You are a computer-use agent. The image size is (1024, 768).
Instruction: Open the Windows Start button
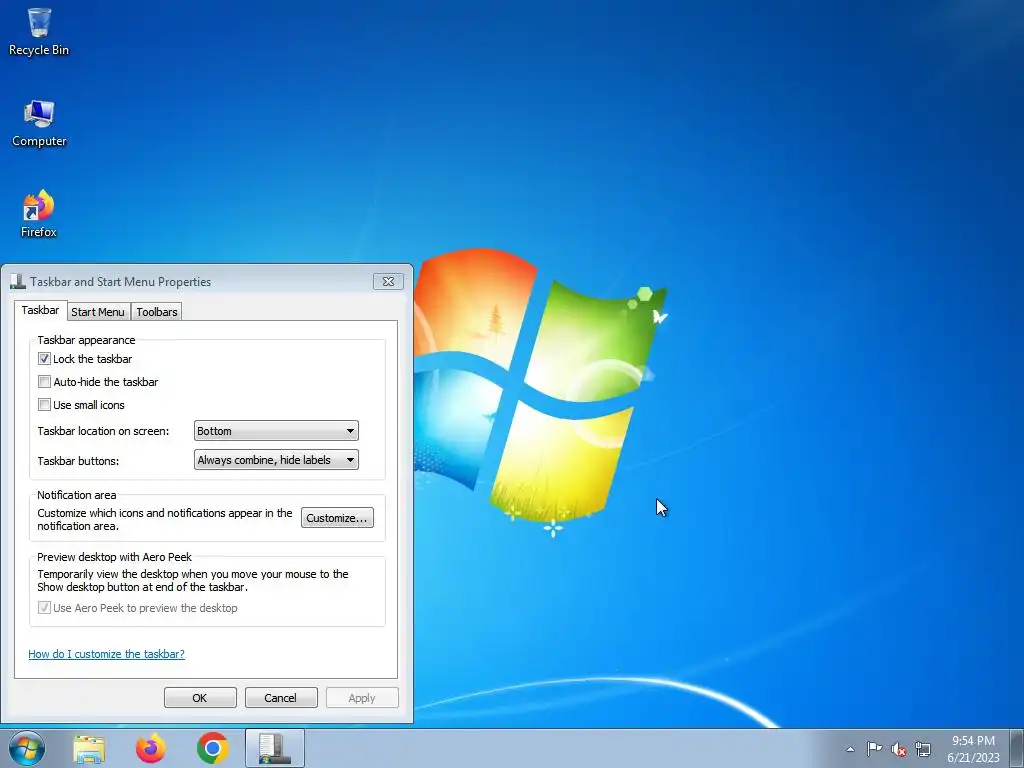tap(27, 748)
